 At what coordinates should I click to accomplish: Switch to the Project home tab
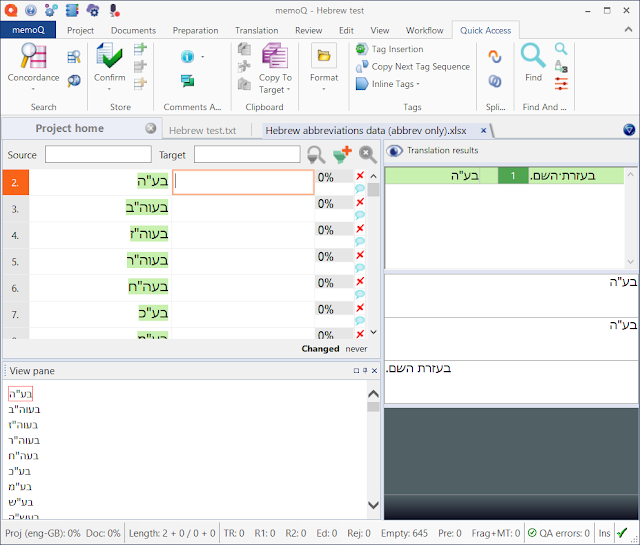[69, 128]
